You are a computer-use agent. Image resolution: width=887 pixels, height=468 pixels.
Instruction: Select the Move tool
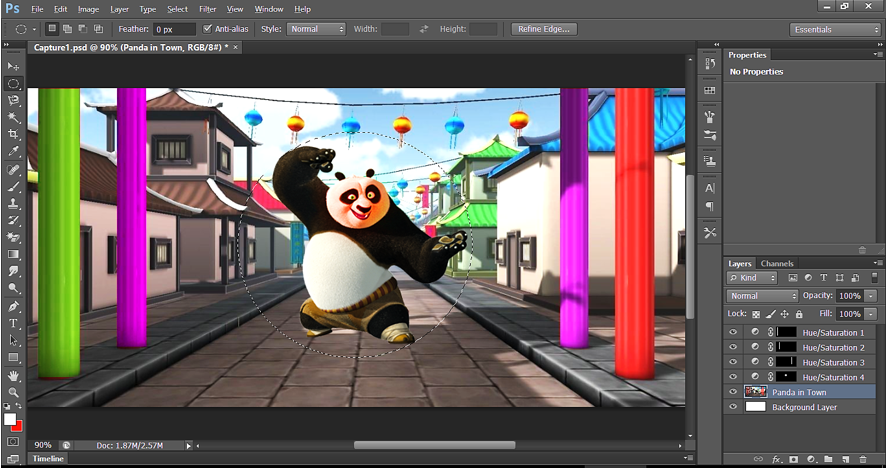[13, 67]
